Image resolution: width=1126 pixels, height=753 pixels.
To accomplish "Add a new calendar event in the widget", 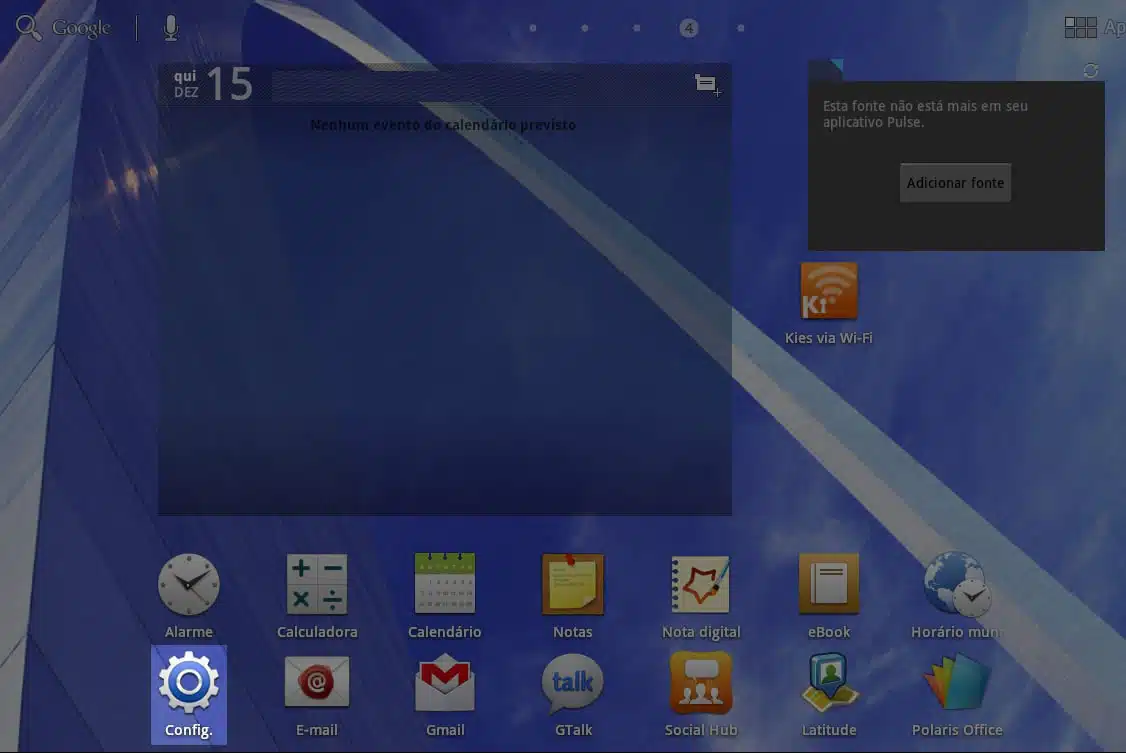I will coord(707,85).
